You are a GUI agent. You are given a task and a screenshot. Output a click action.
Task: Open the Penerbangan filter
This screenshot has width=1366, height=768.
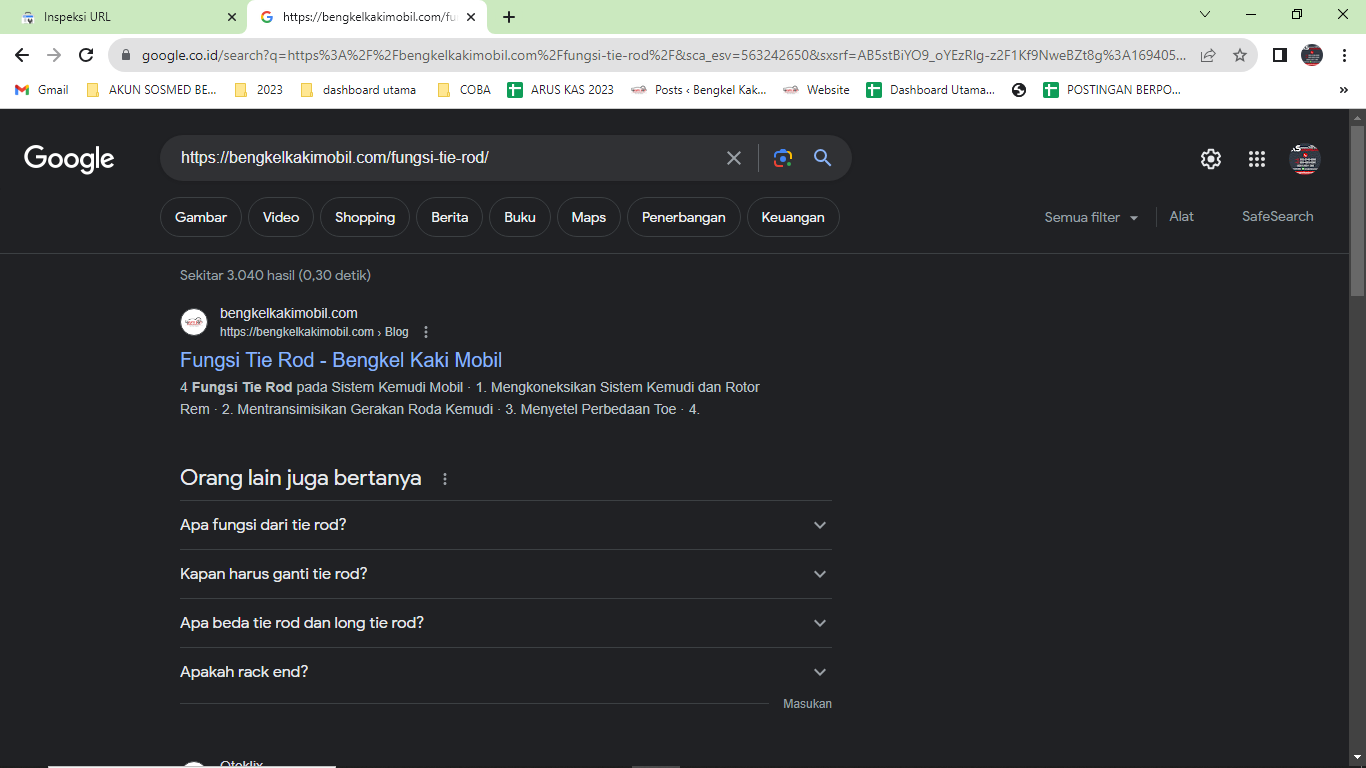tap(684, 217)
